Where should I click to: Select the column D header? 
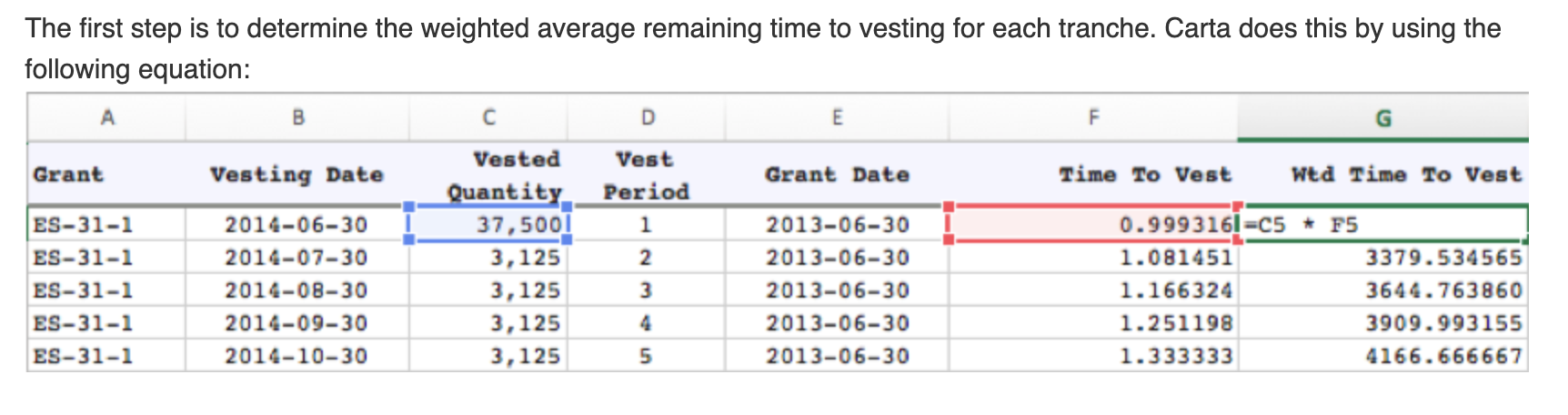click(647, 117)
